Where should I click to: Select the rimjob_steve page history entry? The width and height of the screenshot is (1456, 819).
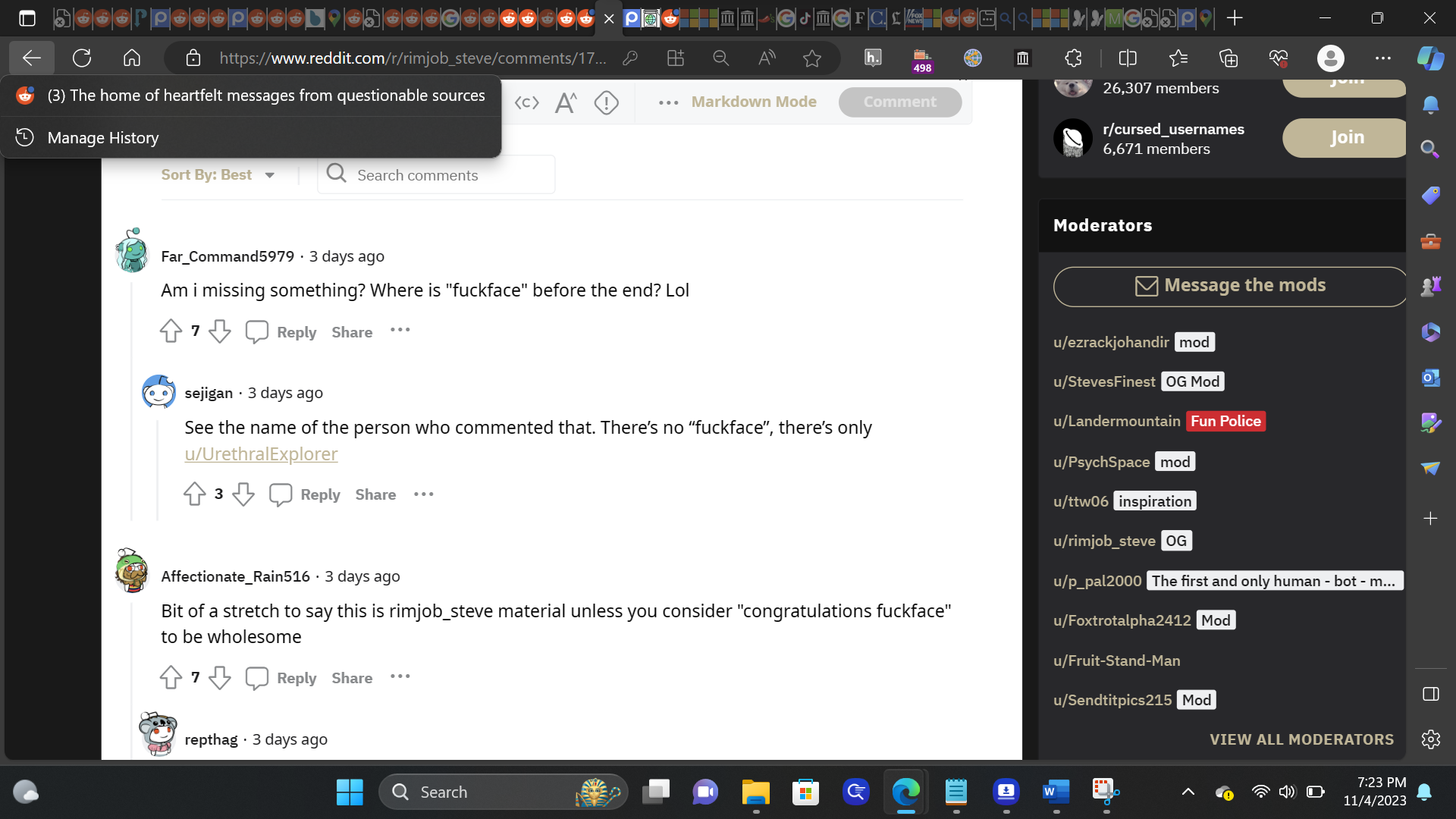point(265,96)
